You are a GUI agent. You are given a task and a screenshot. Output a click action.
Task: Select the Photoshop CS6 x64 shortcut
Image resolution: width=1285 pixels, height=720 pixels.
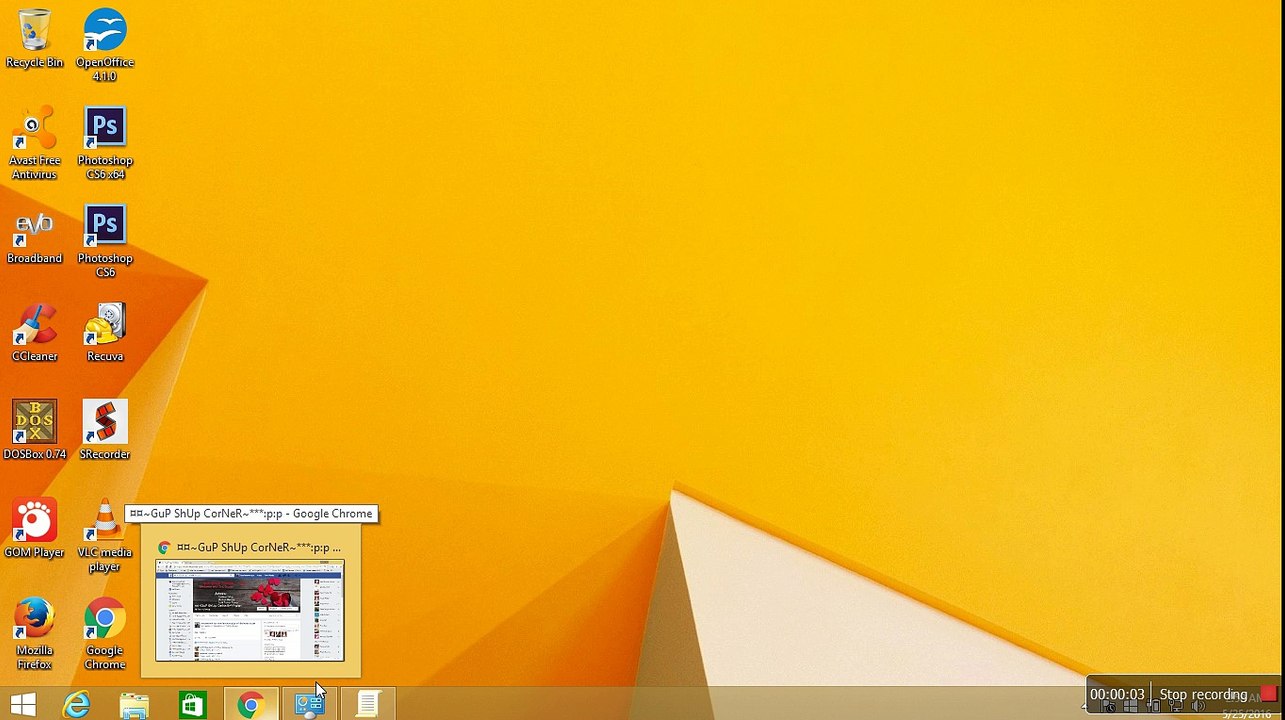click(105, 144)
